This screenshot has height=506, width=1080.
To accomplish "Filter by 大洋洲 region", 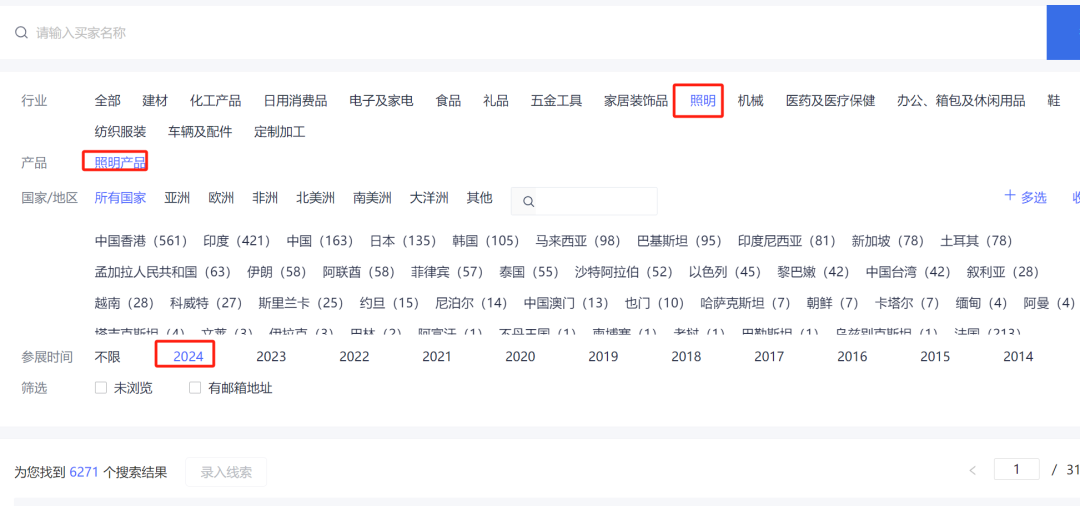I will coord(428,198).
